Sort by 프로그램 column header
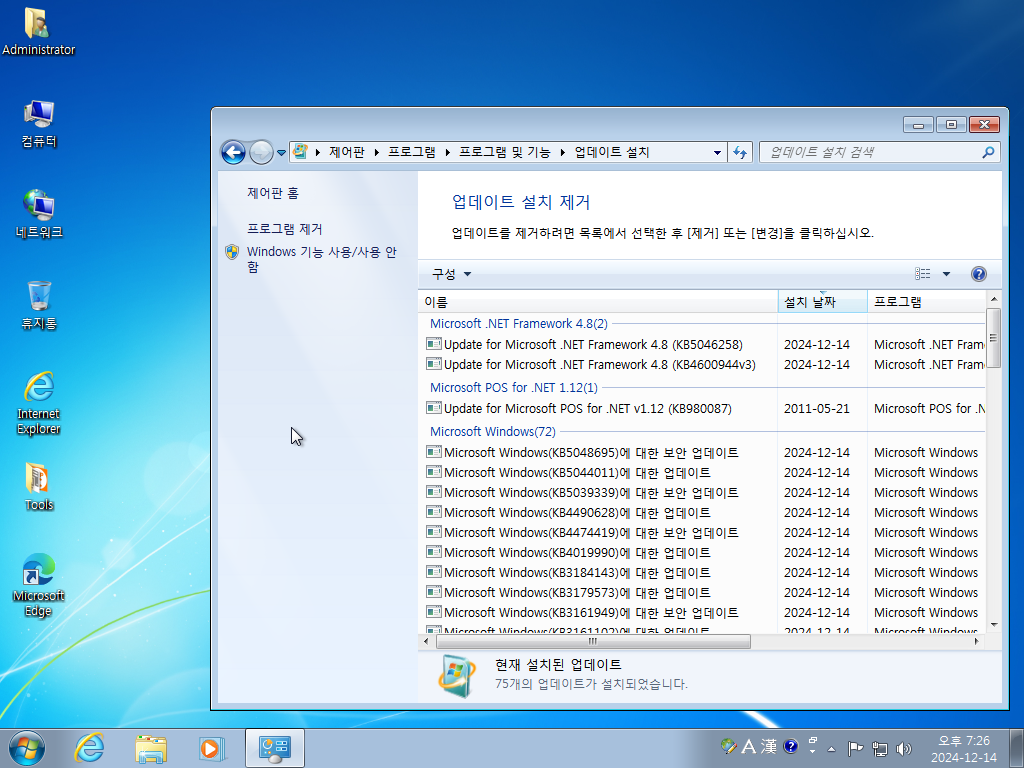This screenshot has height=768, width=1024. (x=927, y=302)
